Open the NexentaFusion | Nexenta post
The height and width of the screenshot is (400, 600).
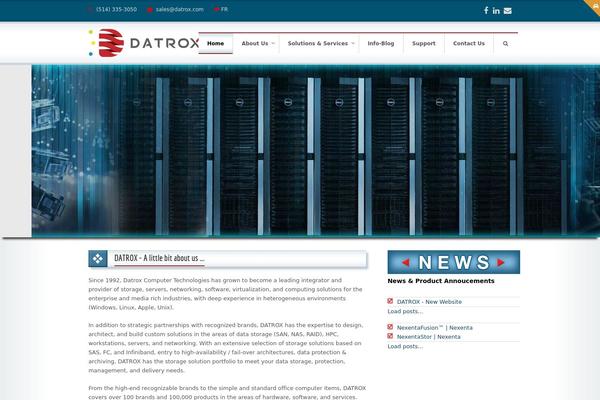coord(435,328)
